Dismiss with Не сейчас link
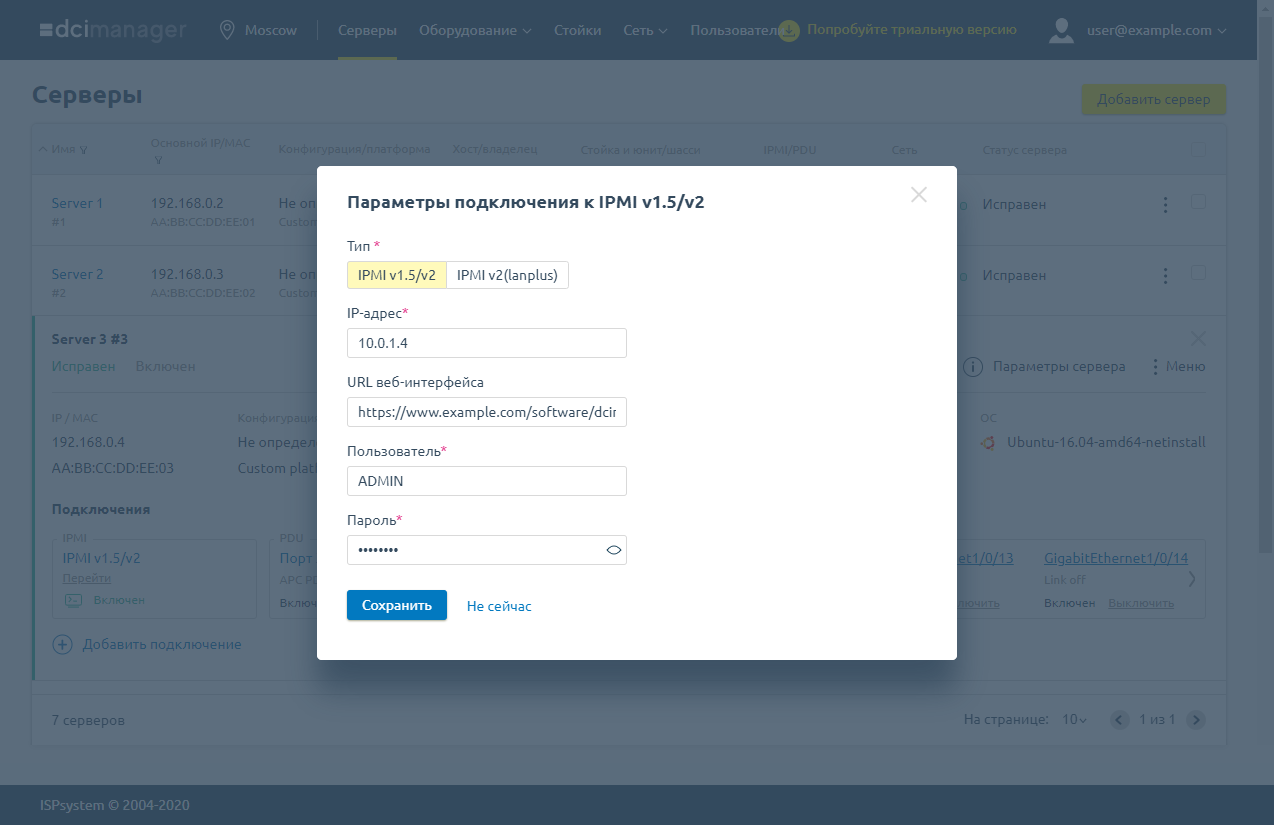This screenshot has width=1274, height=825. 499,606
